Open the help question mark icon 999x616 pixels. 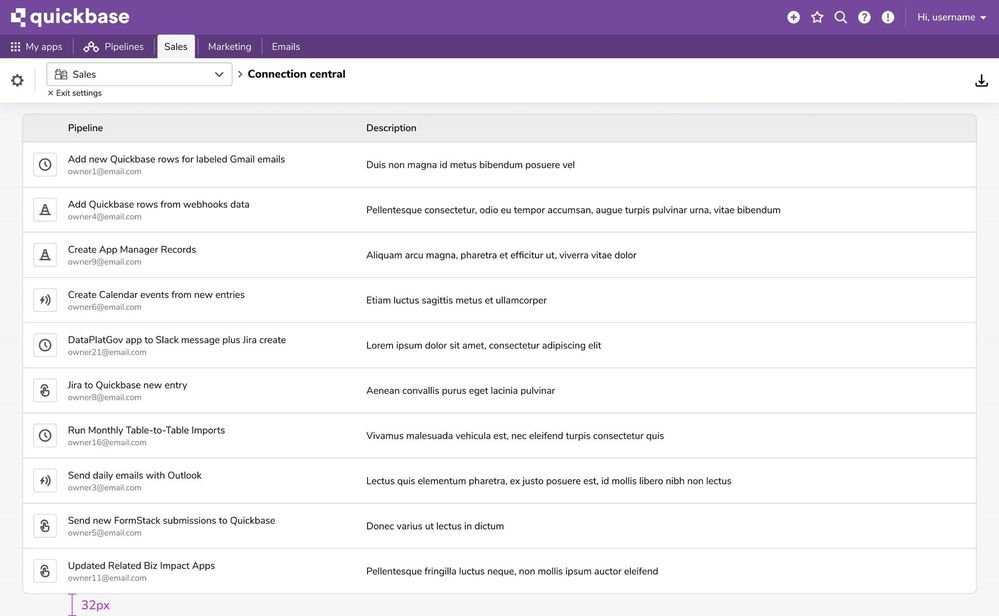pyautogui.click(x=864, y=17)
